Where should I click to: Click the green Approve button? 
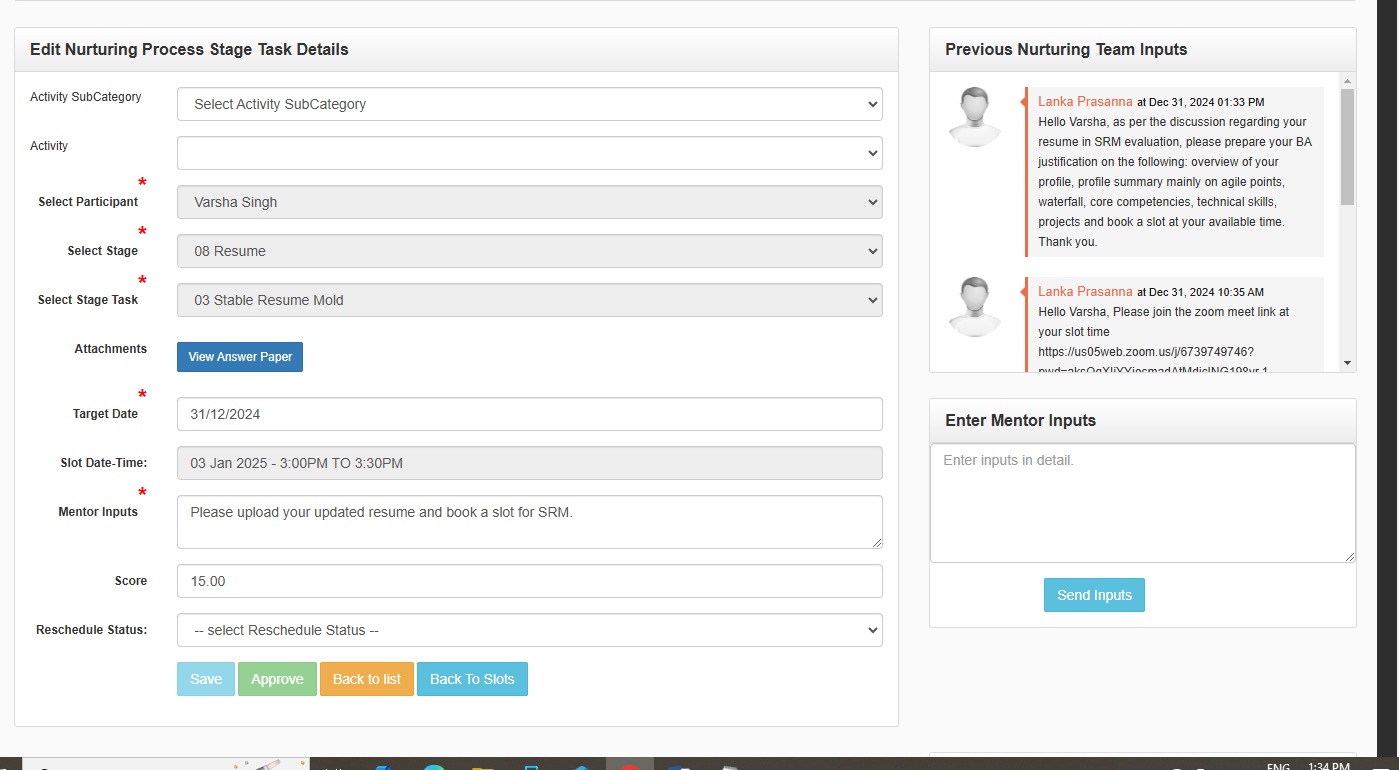pyautogui.click(x=277, y=679)
